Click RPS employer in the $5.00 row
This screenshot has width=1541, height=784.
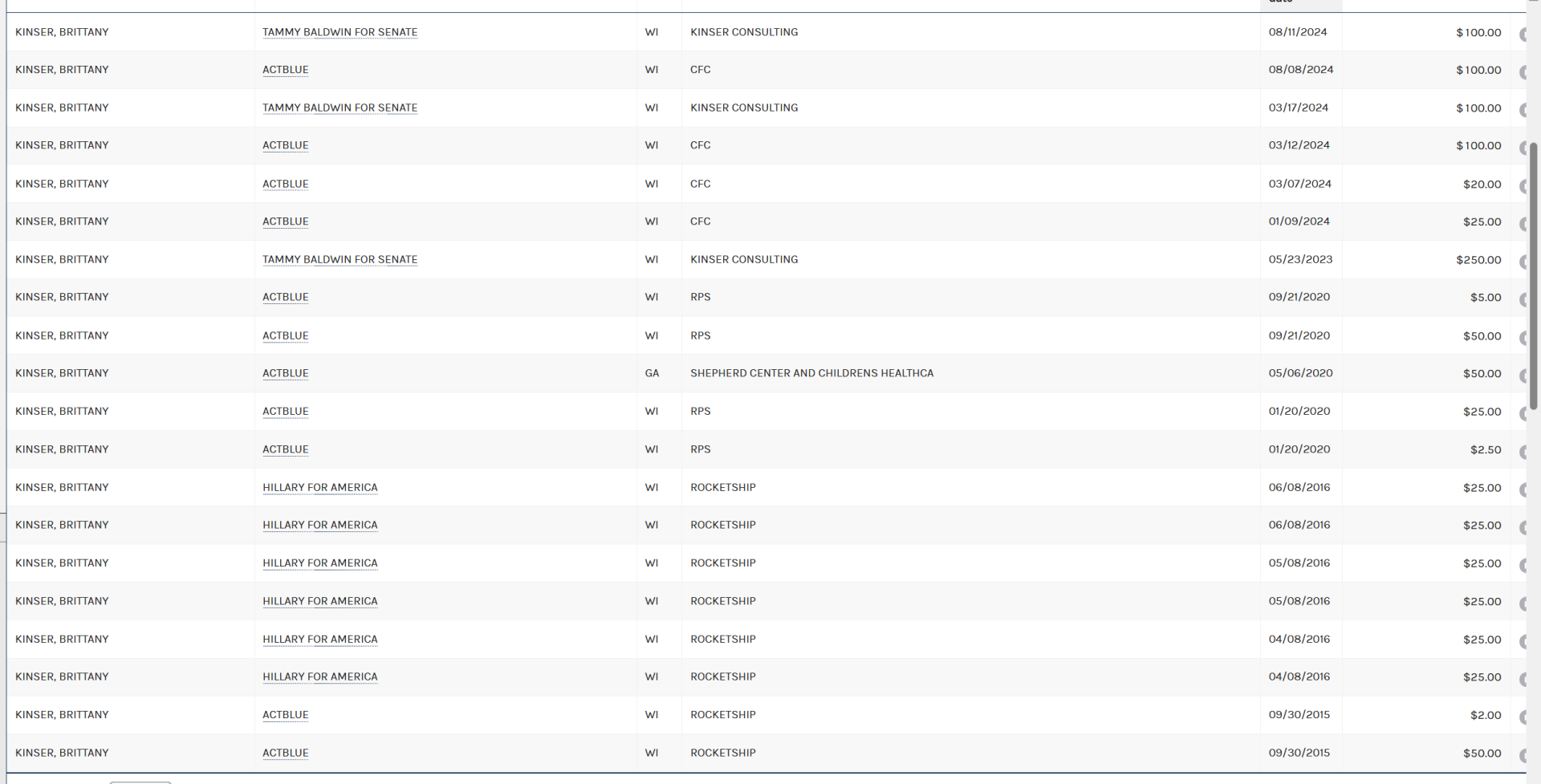pyautogui.click(x=700, y=297)
